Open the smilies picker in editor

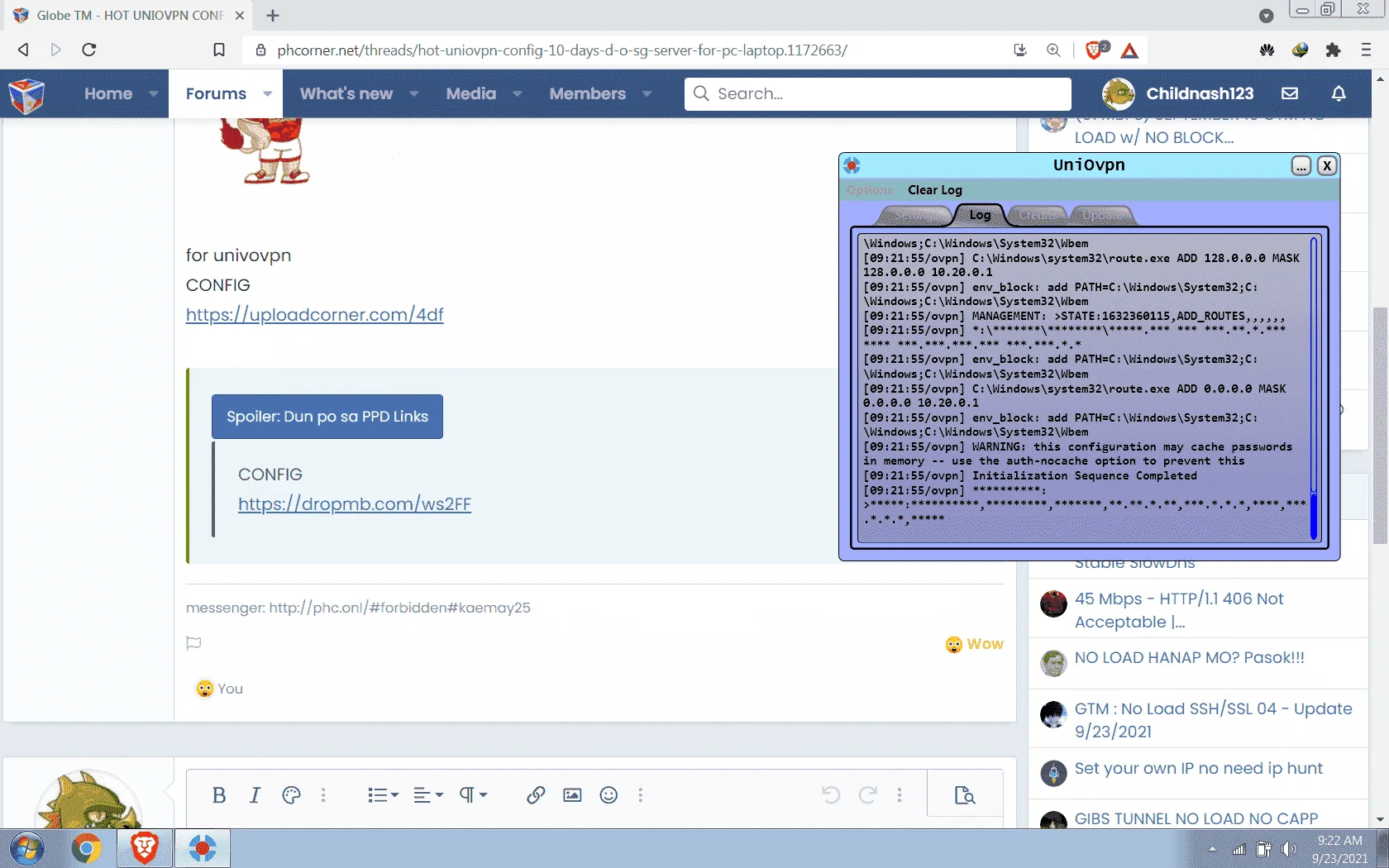coord(609,795)
